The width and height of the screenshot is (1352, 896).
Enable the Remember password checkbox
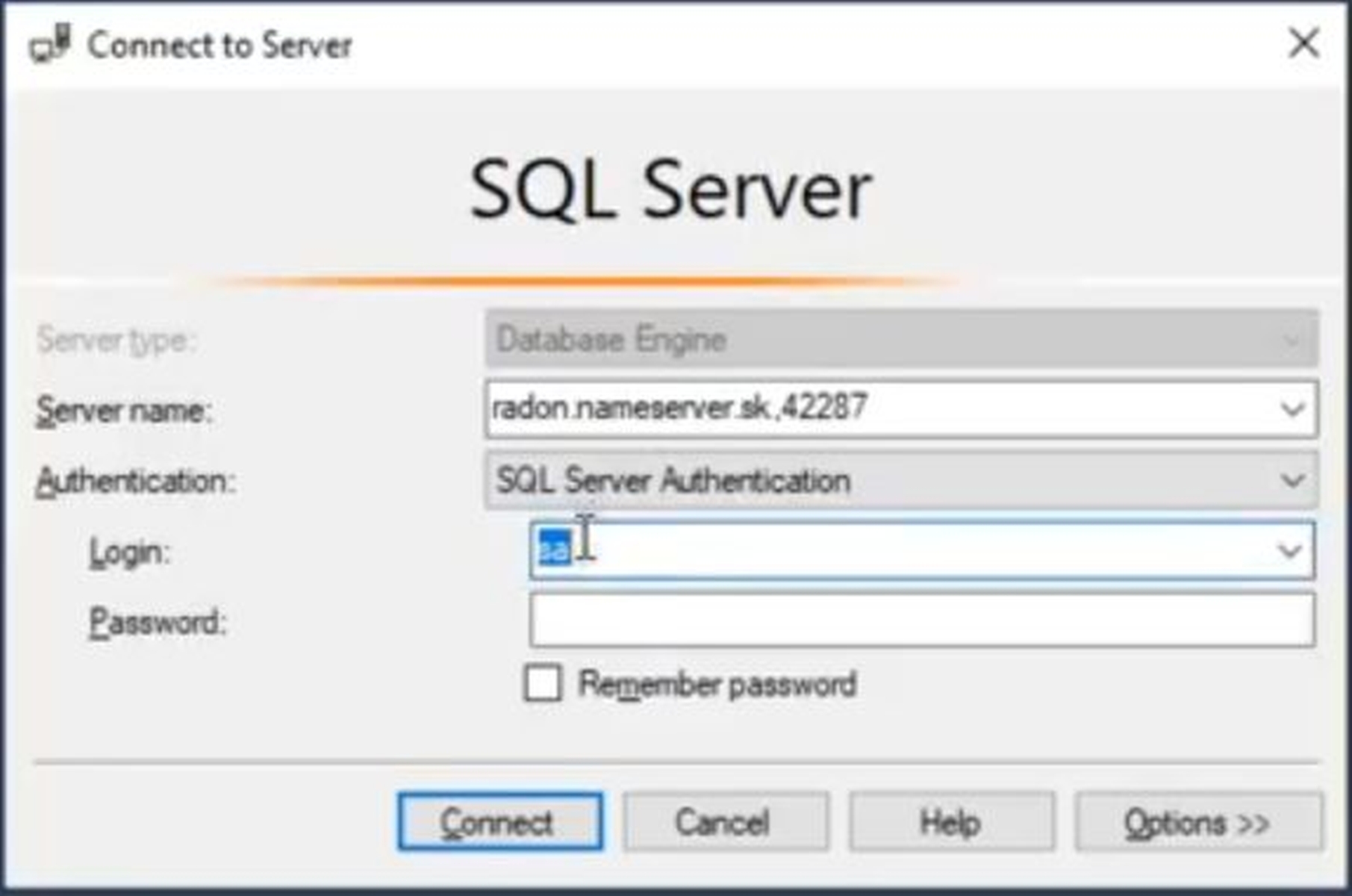[x=543, y=683]
